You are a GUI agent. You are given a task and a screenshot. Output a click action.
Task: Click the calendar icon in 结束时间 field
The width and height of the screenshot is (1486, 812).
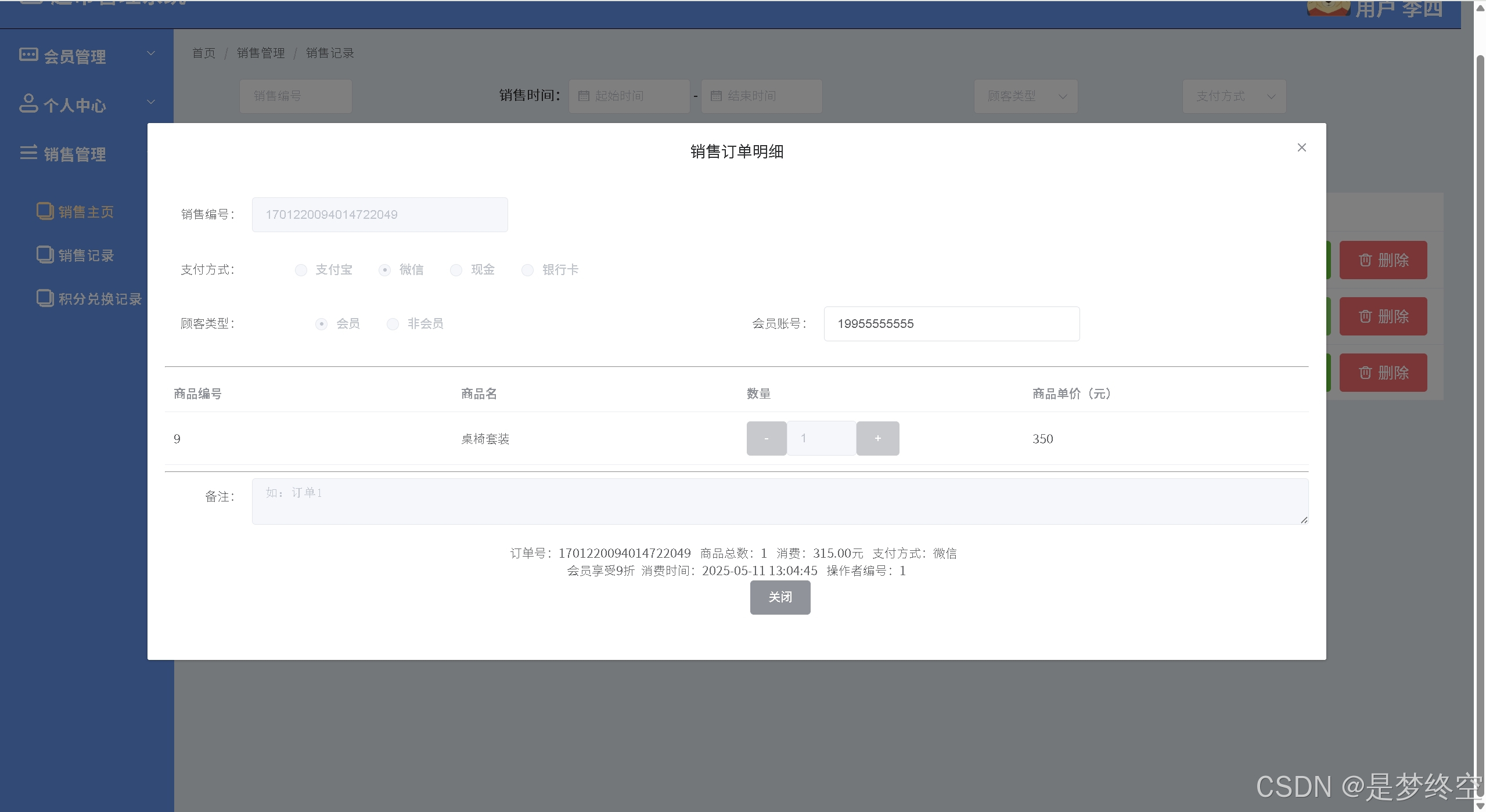[716, 96]
